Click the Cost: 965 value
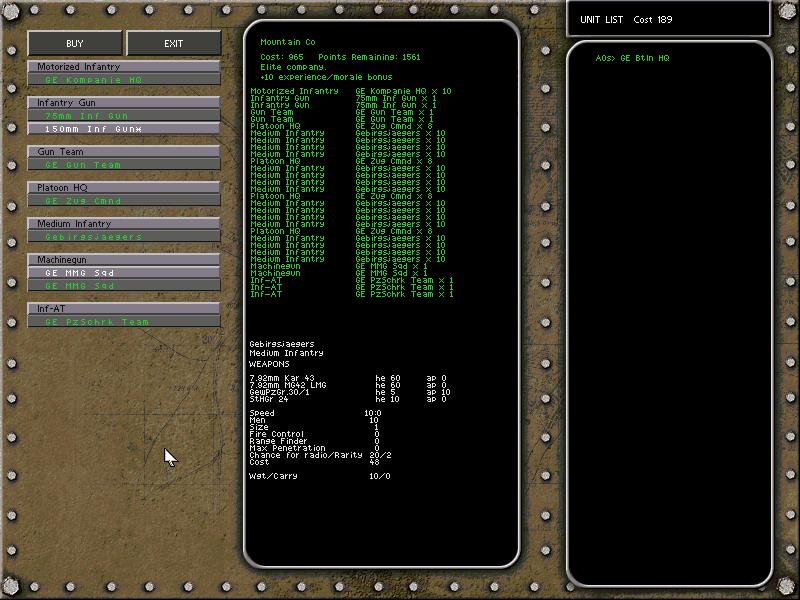The image size is (800, 600). point(282,57)
